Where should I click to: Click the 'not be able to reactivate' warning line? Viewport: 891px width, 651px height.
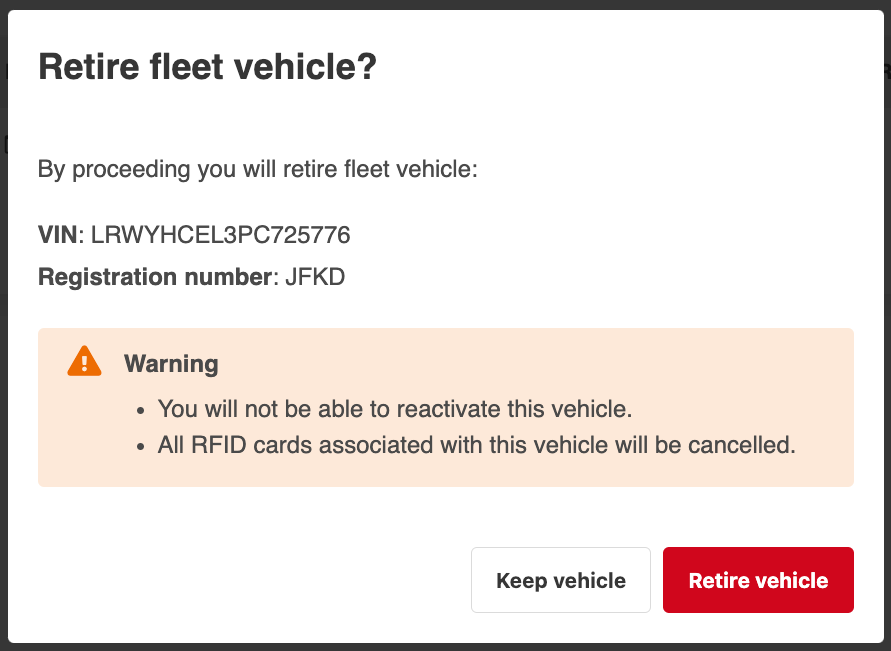pyautogui.click(x=395, y=409)
